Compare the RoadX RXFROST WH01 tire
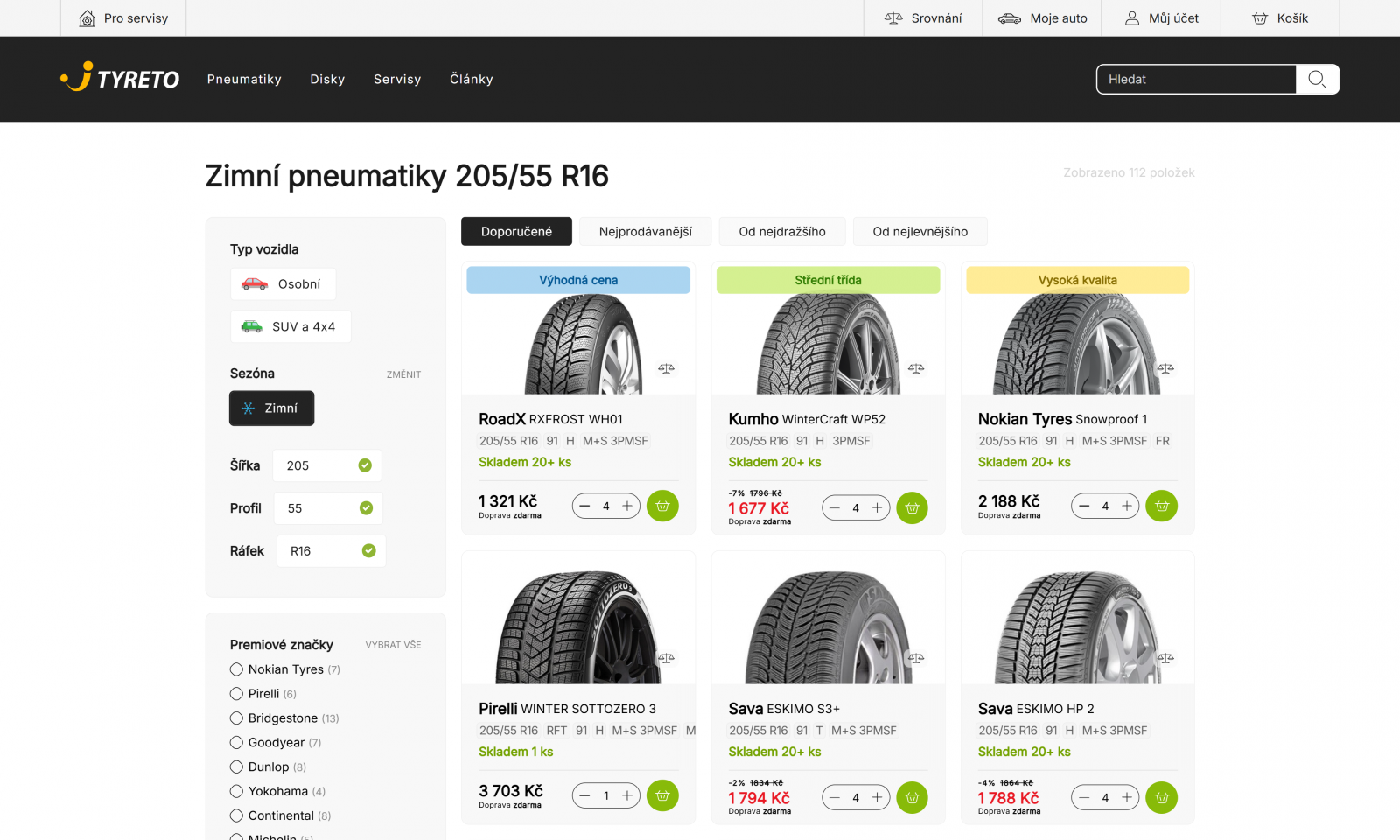This screenshot has height=840, width=1400. tap(666, 368)
